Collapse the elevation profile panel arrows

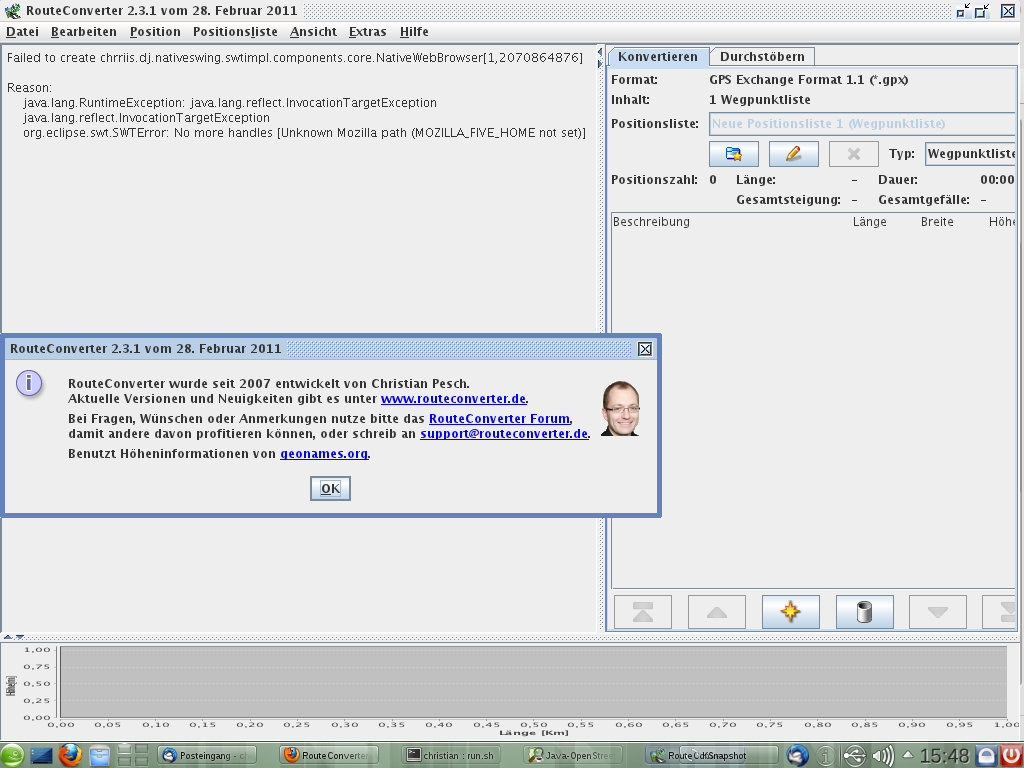(x=13, y=637)
